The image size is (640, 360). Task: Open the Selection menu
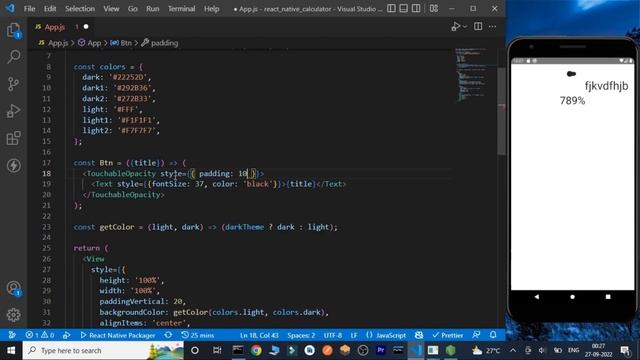pos(80,9)
